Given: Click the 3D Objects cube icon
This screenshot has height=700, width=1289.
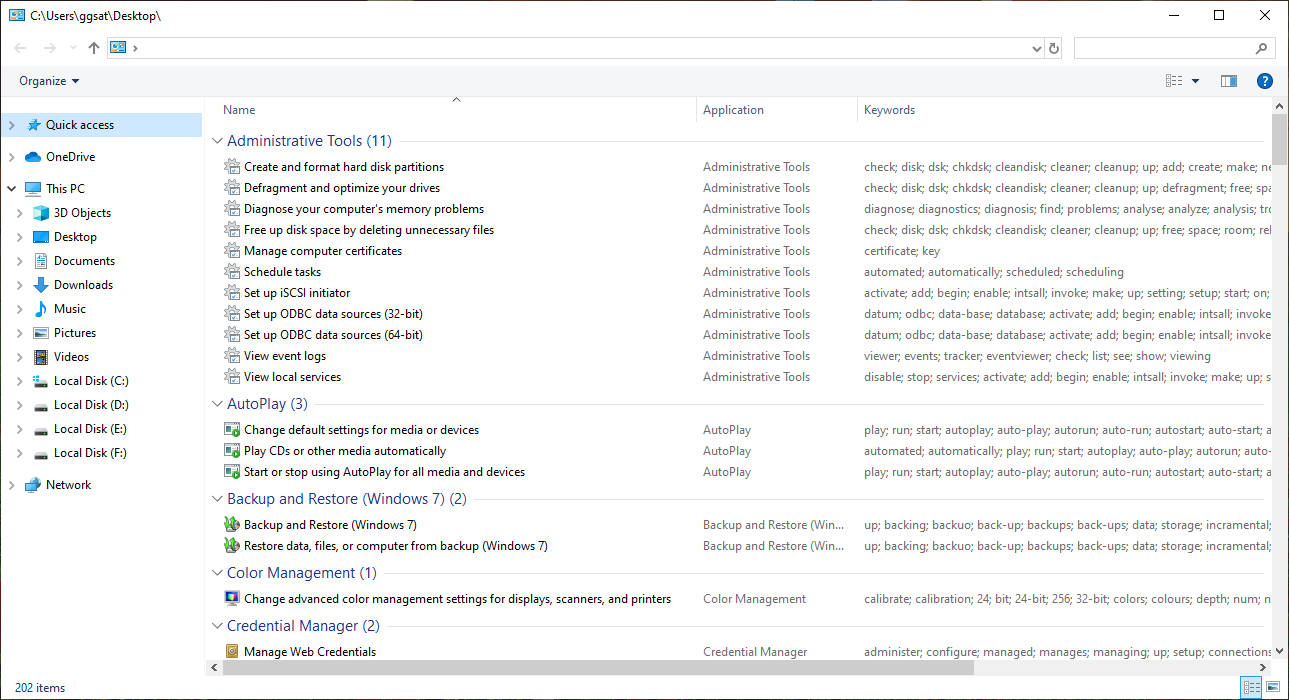Looking at the screenshot, I should pyautogui.click(x=41, y=213).
